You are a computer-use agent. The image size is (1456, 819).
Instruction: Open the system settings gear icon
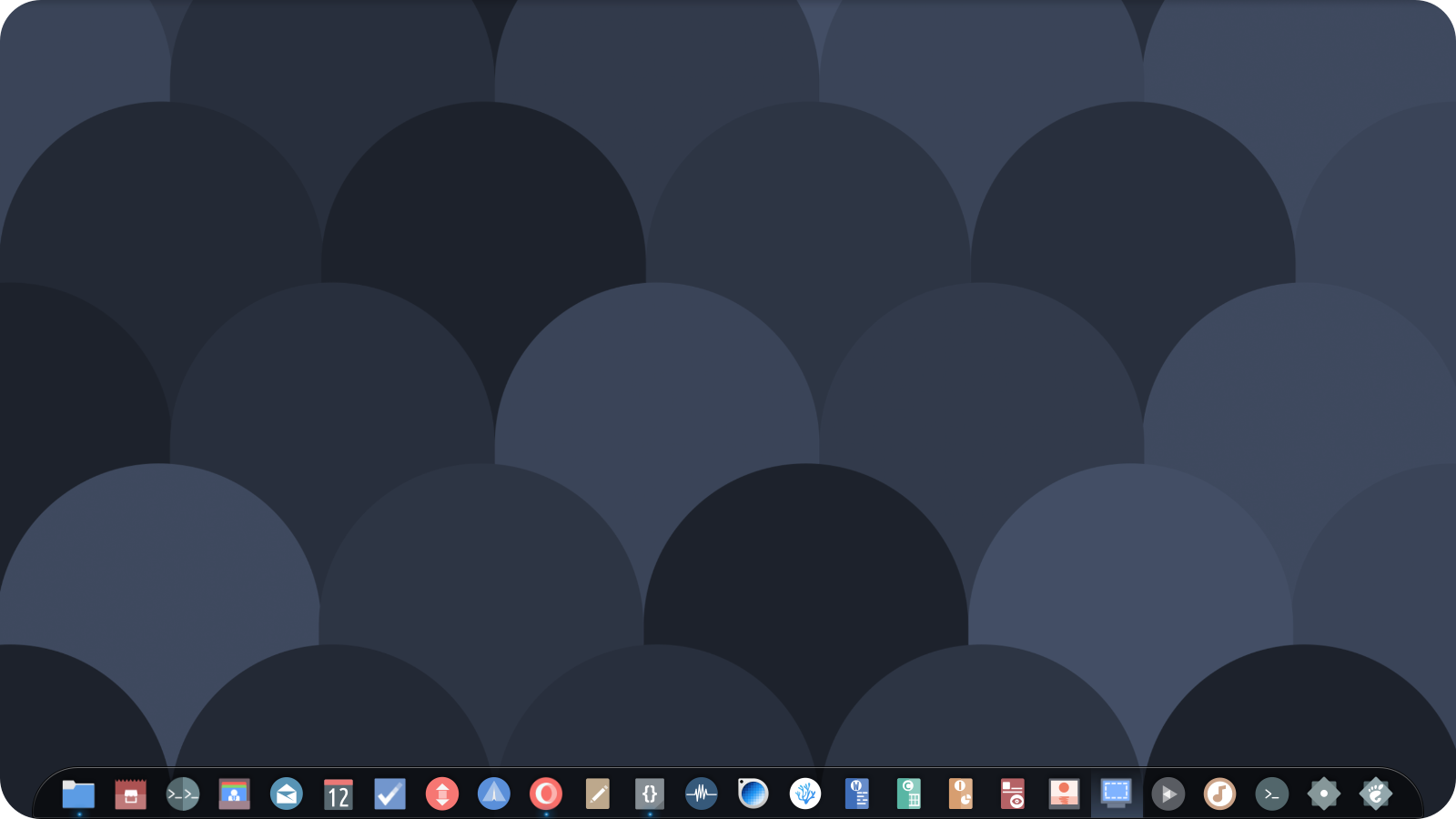pos(1323,794)
